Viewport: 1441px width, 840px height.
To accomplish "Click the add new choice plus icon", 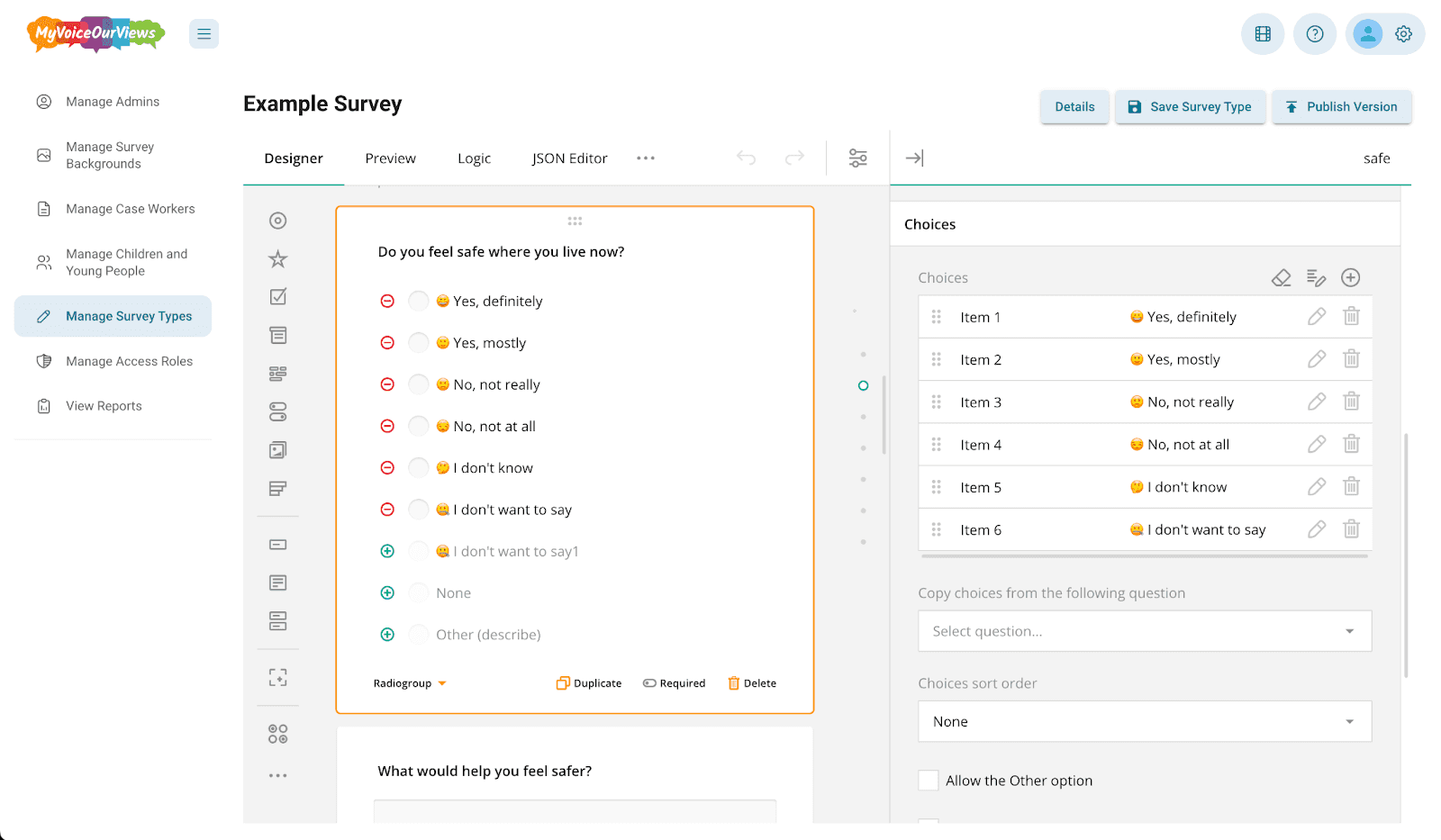I will 1350,278.
